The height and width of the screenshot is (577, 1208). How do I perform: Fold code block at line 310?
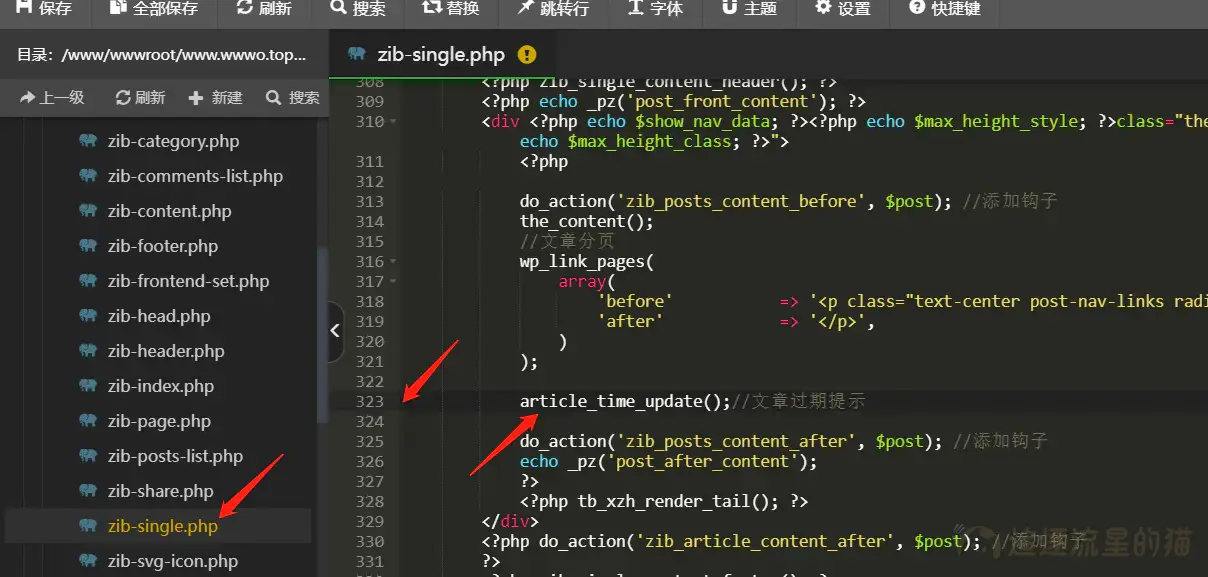pyautogui.click(x=392, y=122)
